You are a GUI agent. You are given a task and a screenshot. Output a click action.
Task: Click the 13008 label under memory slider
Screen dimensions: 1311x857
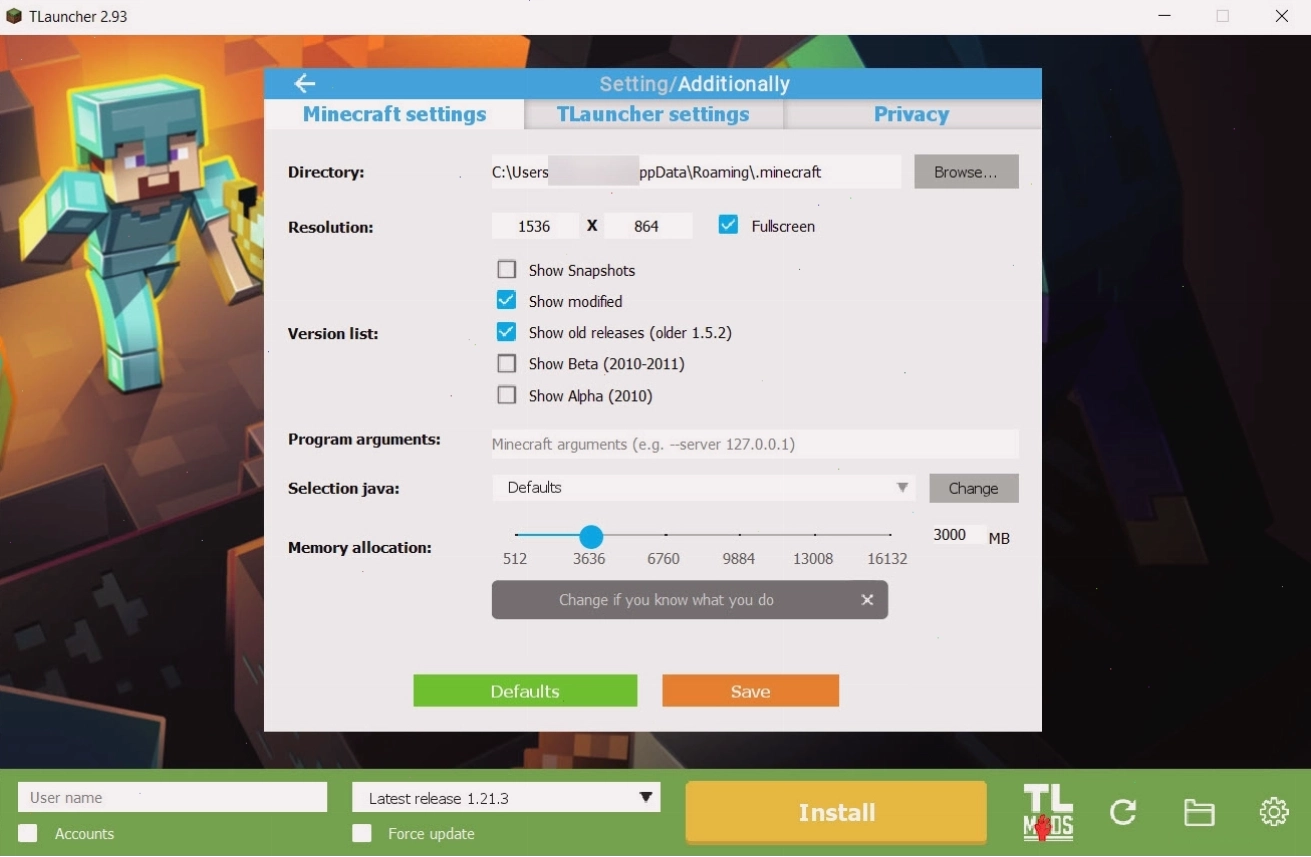pyautogui.click(x=813, y=559)
